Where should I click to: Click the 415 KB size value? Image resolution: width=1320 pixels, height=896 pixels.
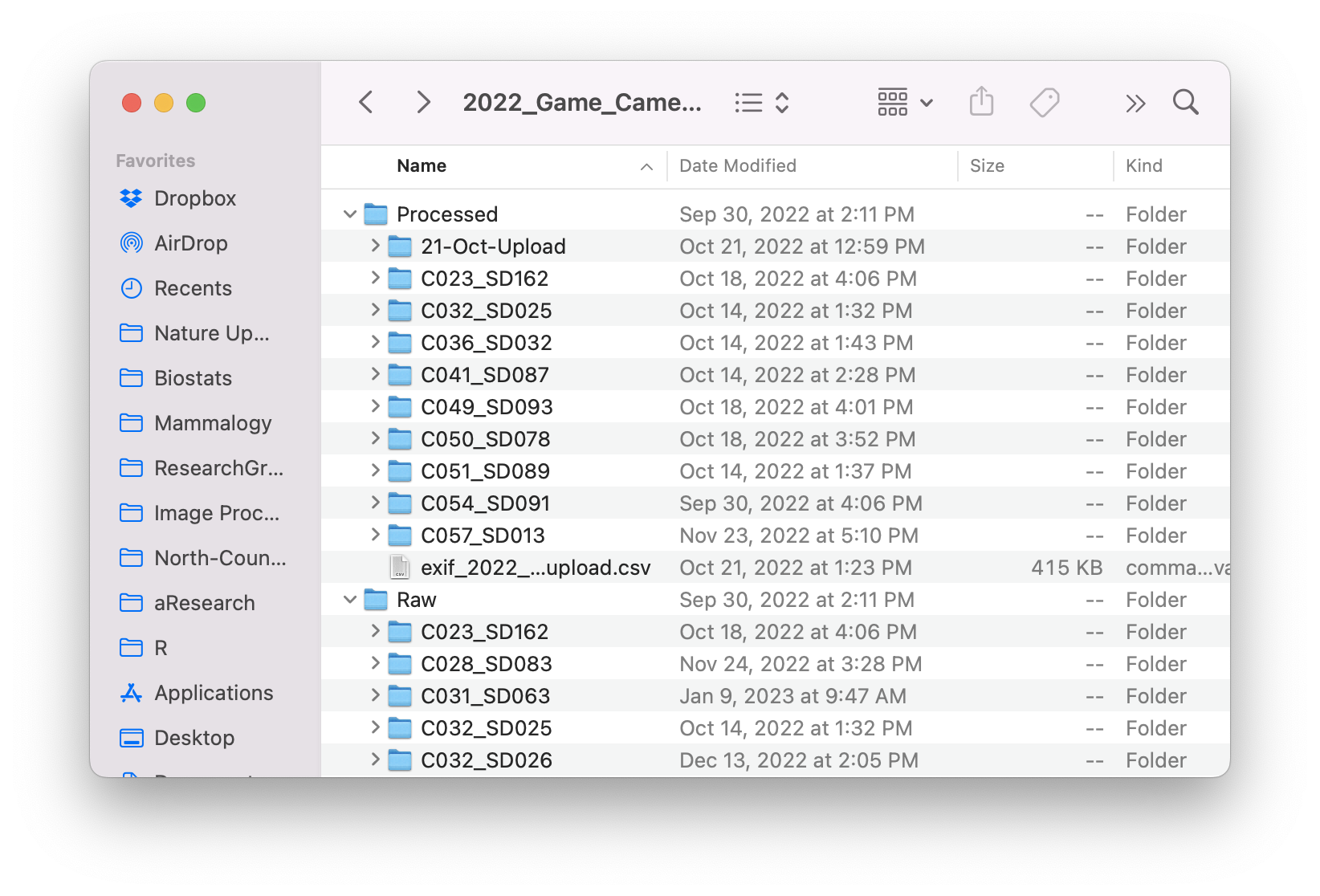(1067, 568)
